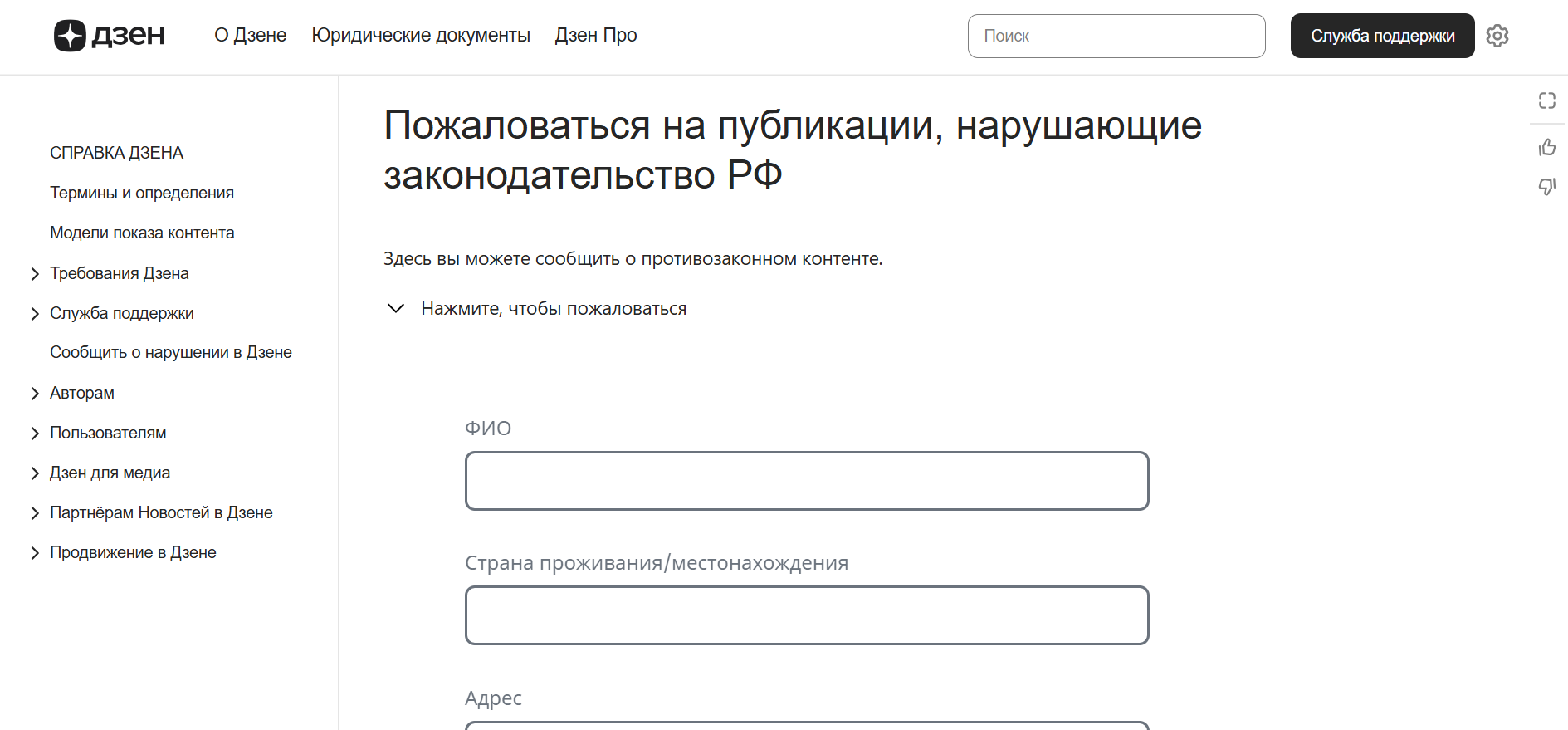Screen dimensions: 1568x730
Task: Focus the Поиск search field
Action: coord(1116,36)
